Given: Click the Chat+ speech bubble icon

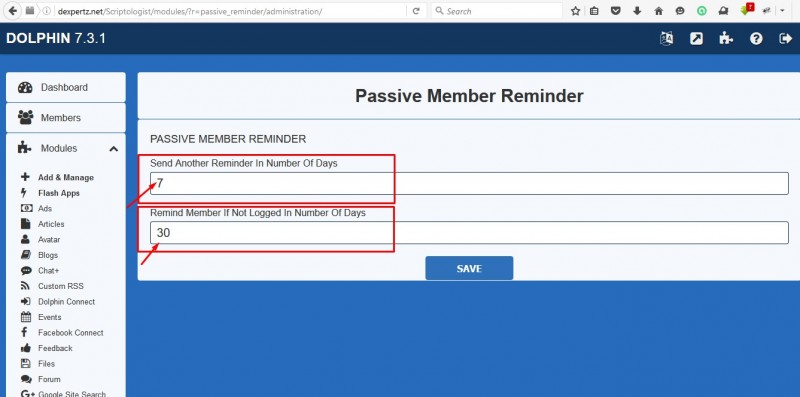Looking at the screenshot, I should pos(26,270).
